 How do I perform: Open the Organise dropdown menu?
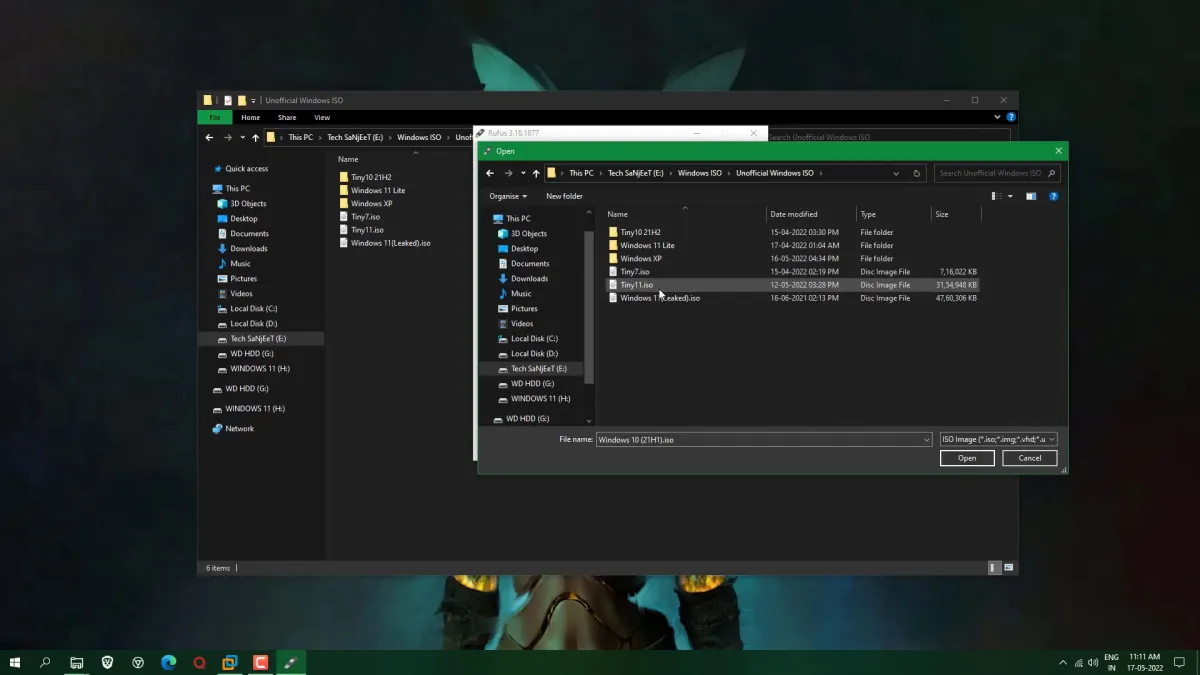[508, 196]
